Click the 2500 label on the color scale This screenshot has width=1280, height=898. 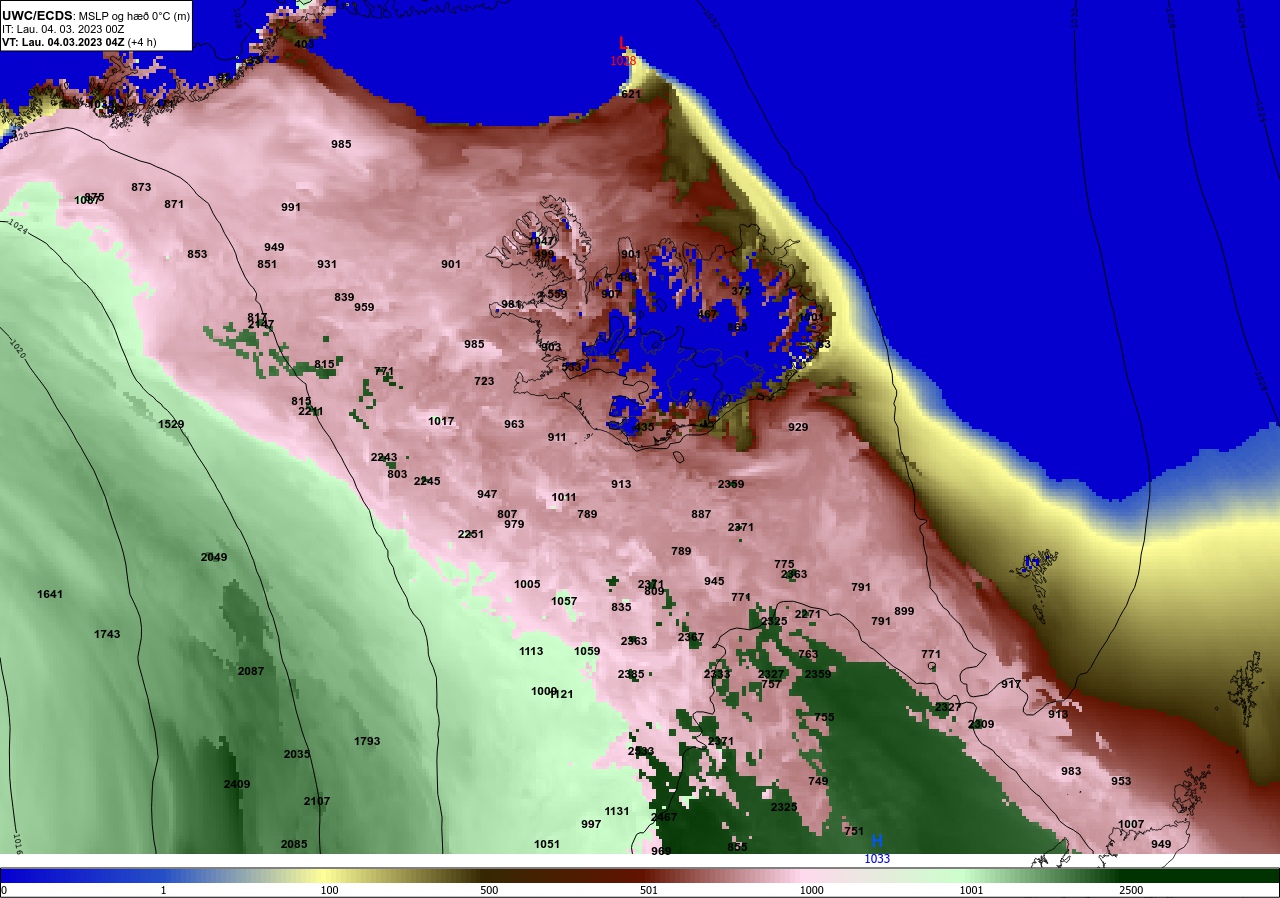[1131, 890]
